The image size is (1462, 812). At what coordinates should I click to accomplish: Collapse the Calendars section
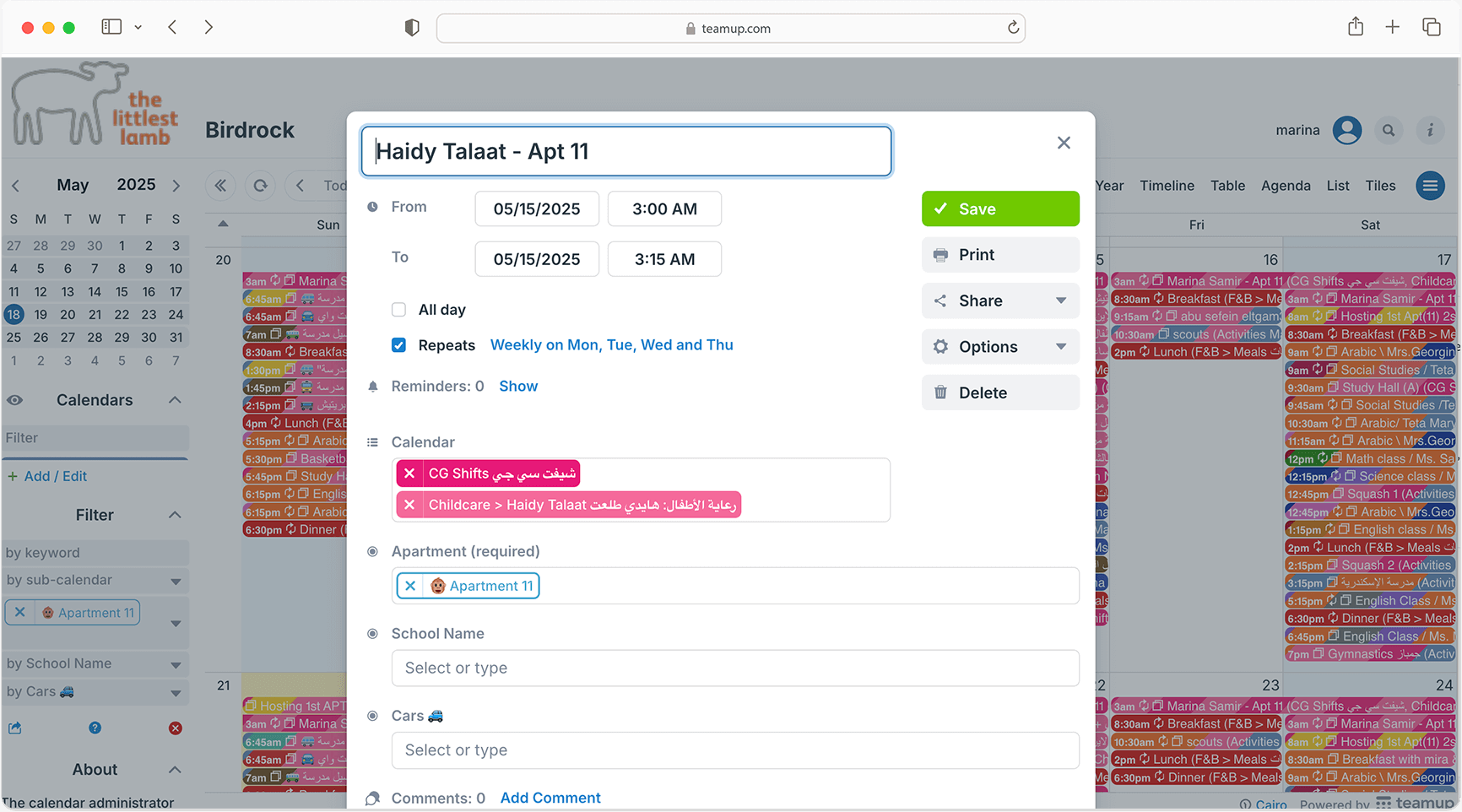175,400
